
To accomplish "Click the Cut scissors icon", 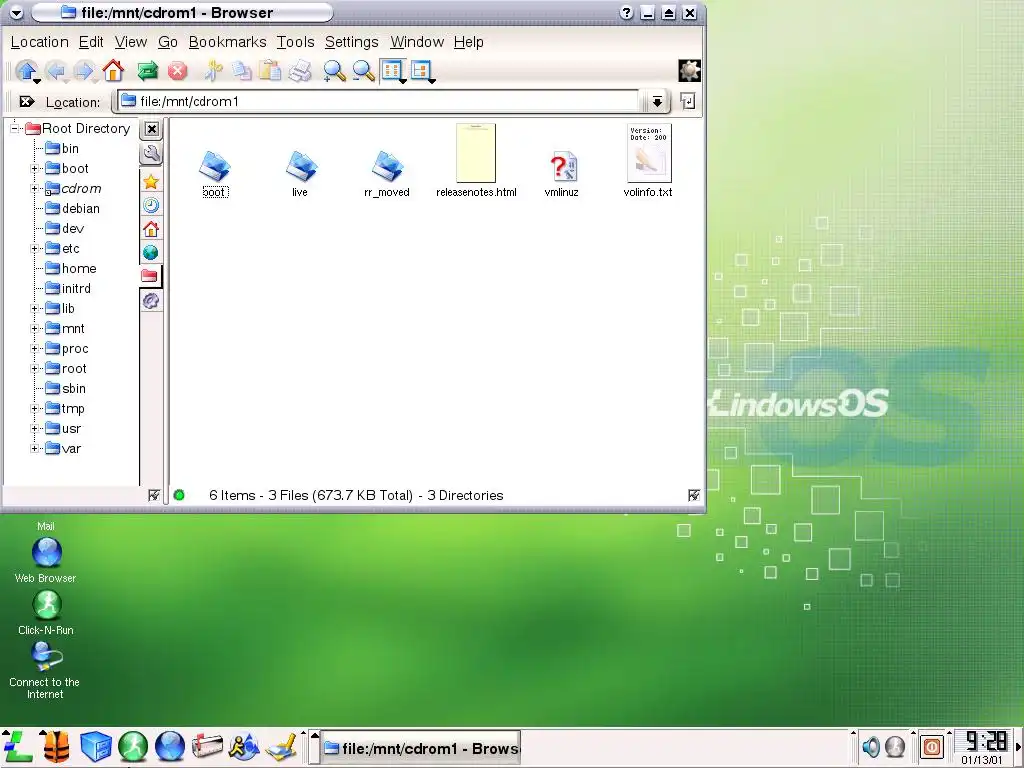I will [x=212, y=71].
